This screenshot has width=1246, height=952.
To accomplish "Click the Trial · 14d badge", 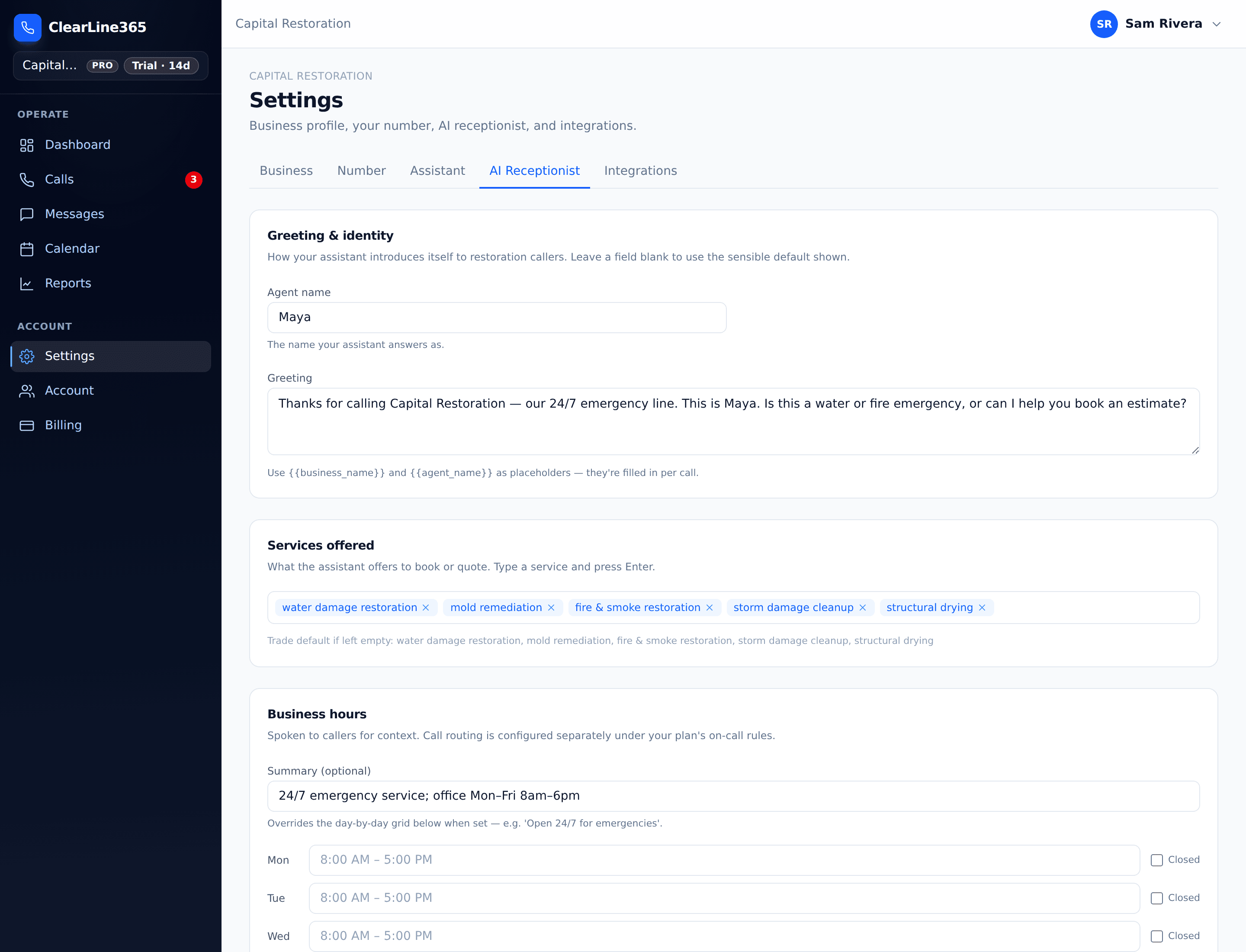I will (x=161, y=66).
